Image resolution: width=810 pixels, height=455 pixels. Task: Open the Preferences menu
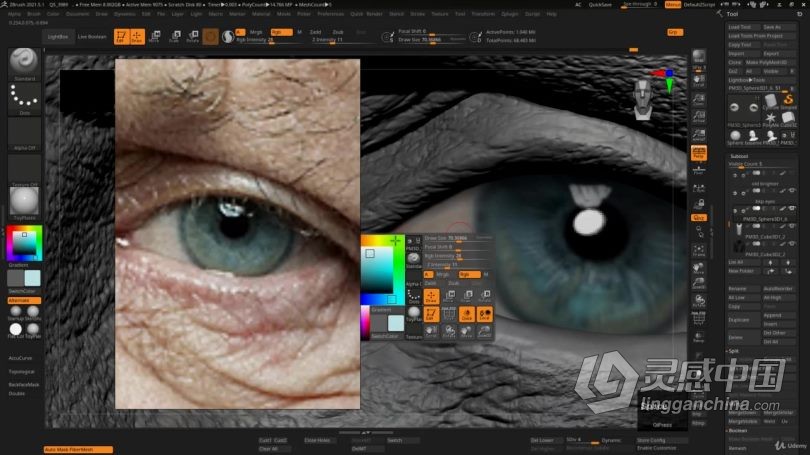tap(331, 14)
